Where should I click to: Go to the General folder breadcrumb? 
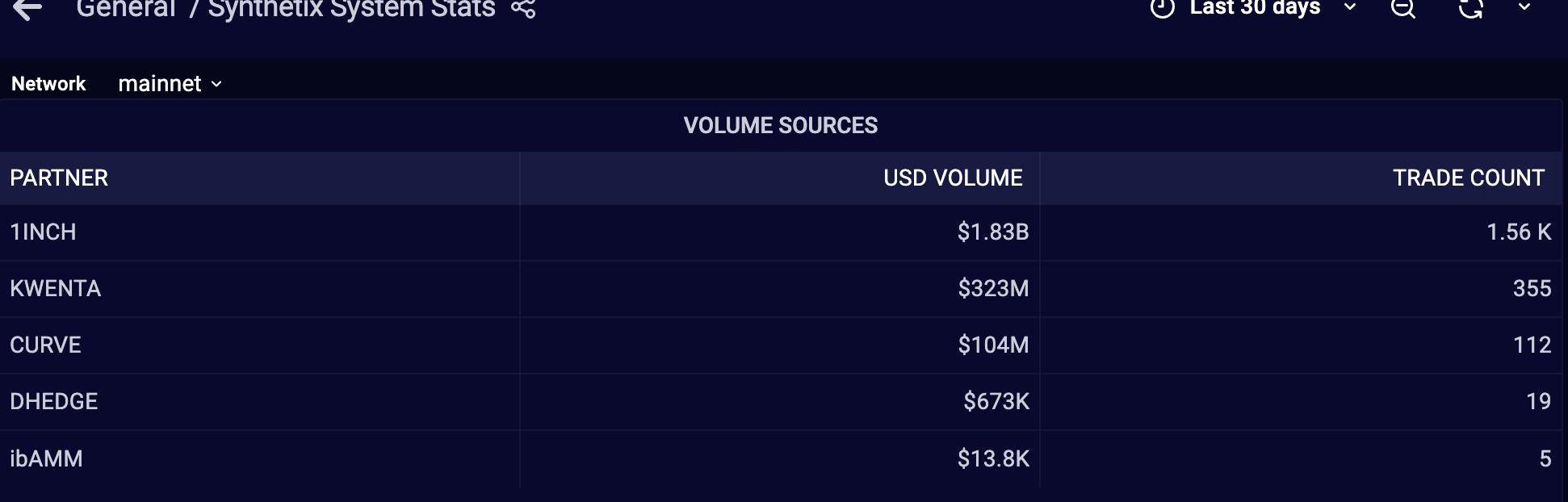click(125, 9)
